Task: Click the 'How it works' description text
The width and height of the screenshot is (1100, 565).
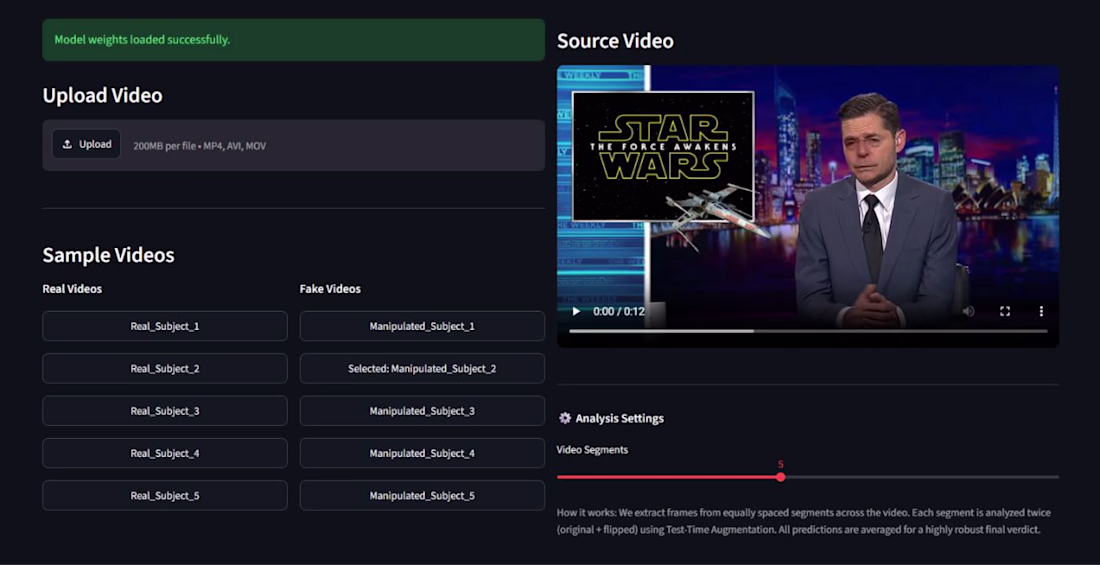Action: (x=804, y=521)
